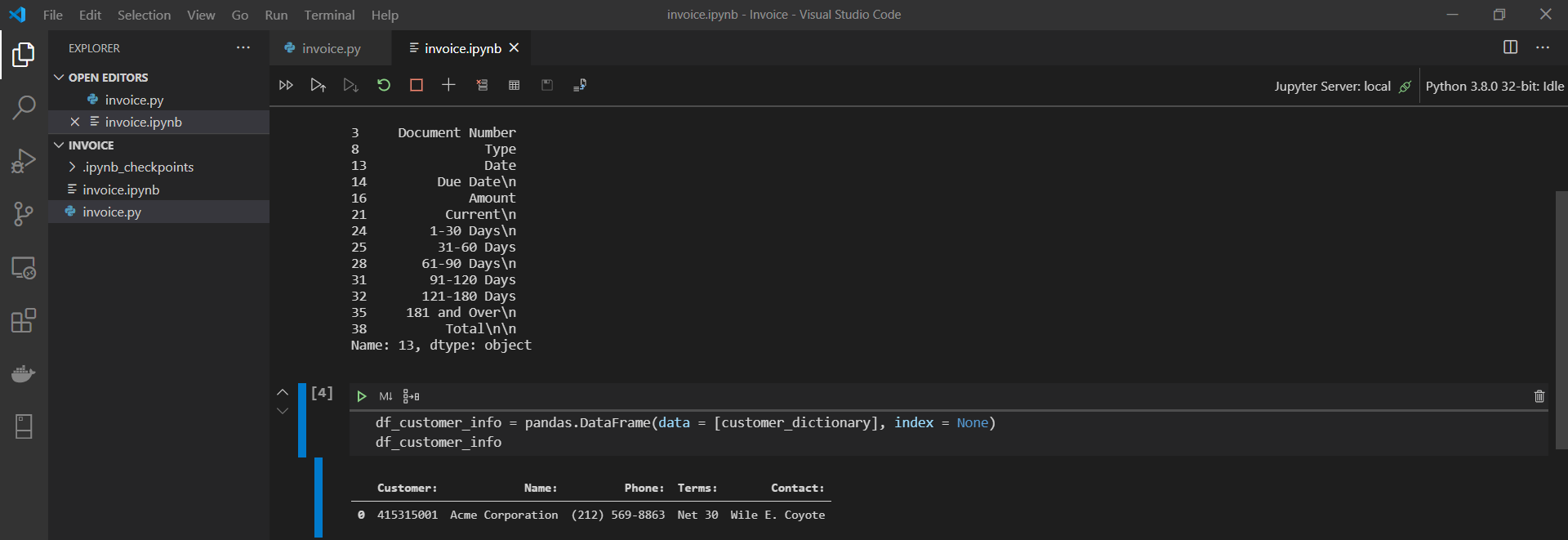
Task: Delete cell 4 with trash icon
Action: (1539, 396)
